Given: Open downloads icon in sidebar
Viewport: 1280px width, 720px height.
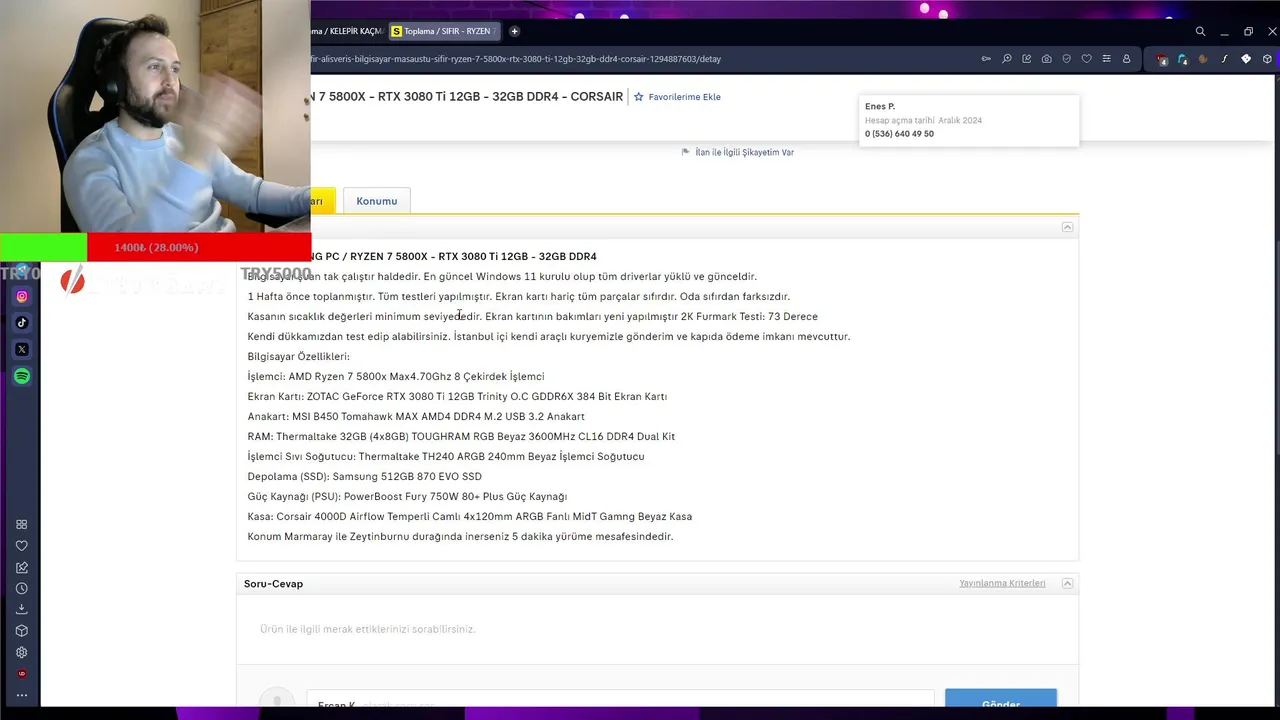Looking at the screenshot, I should click(x=22, y=609).
